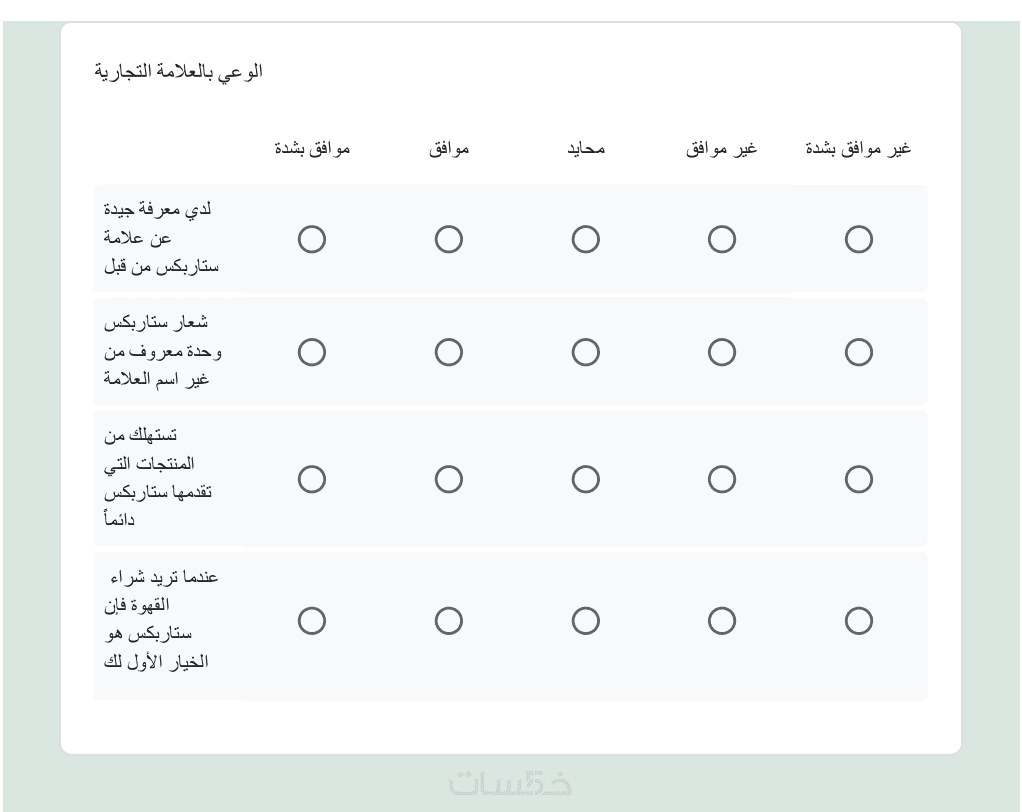
Task: Select 'موافق بشدة' for the Starbucks logo recognition row
Action: tap(312, 352)
